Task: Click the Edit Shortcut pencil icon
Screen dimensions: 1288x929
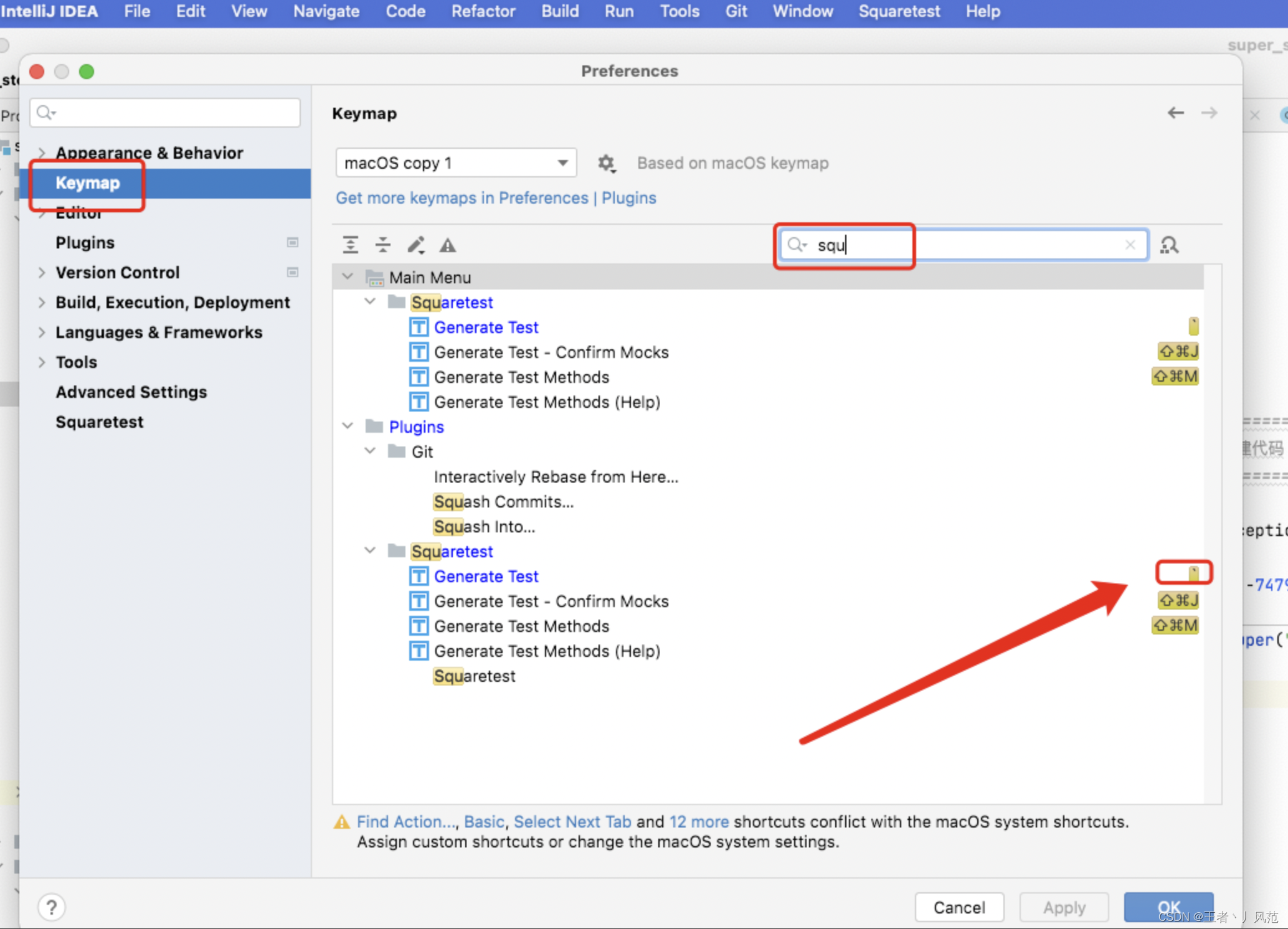Action: (x=416, y=245)
